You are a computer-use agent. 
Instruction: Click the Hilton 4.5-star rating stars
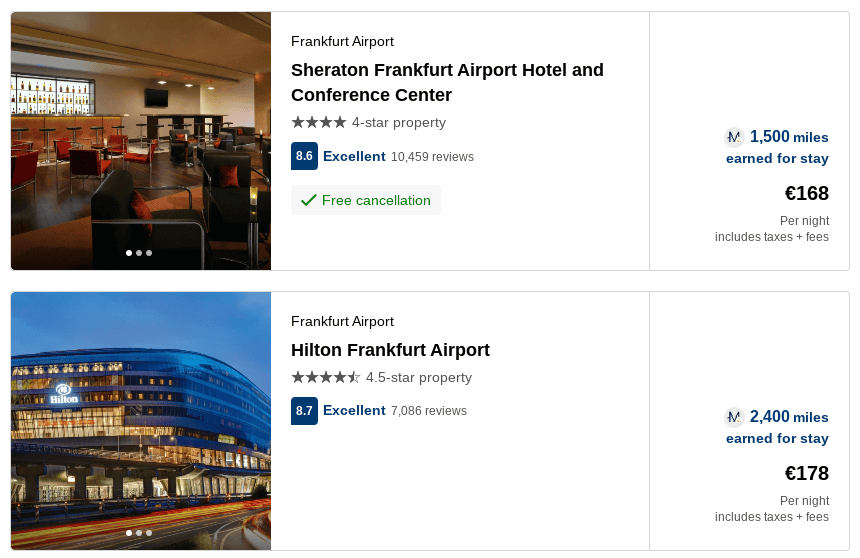pyautogui.click(x=325, y=377)
